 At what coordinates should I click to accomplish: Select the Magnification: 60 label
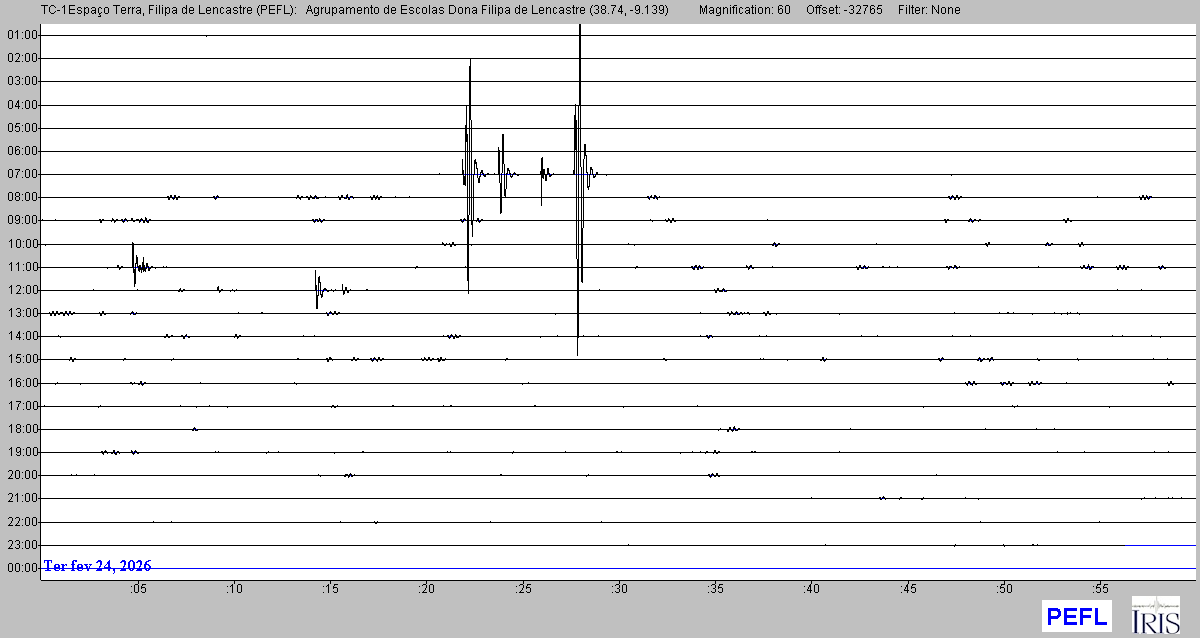pos(744,10)
